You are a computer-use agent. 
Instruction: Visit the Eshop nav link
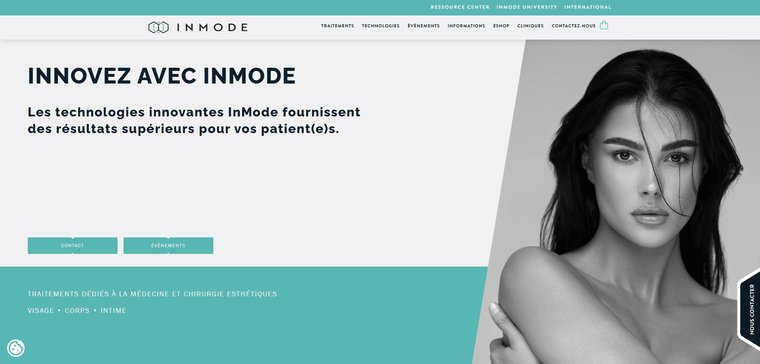coord(501,26)
